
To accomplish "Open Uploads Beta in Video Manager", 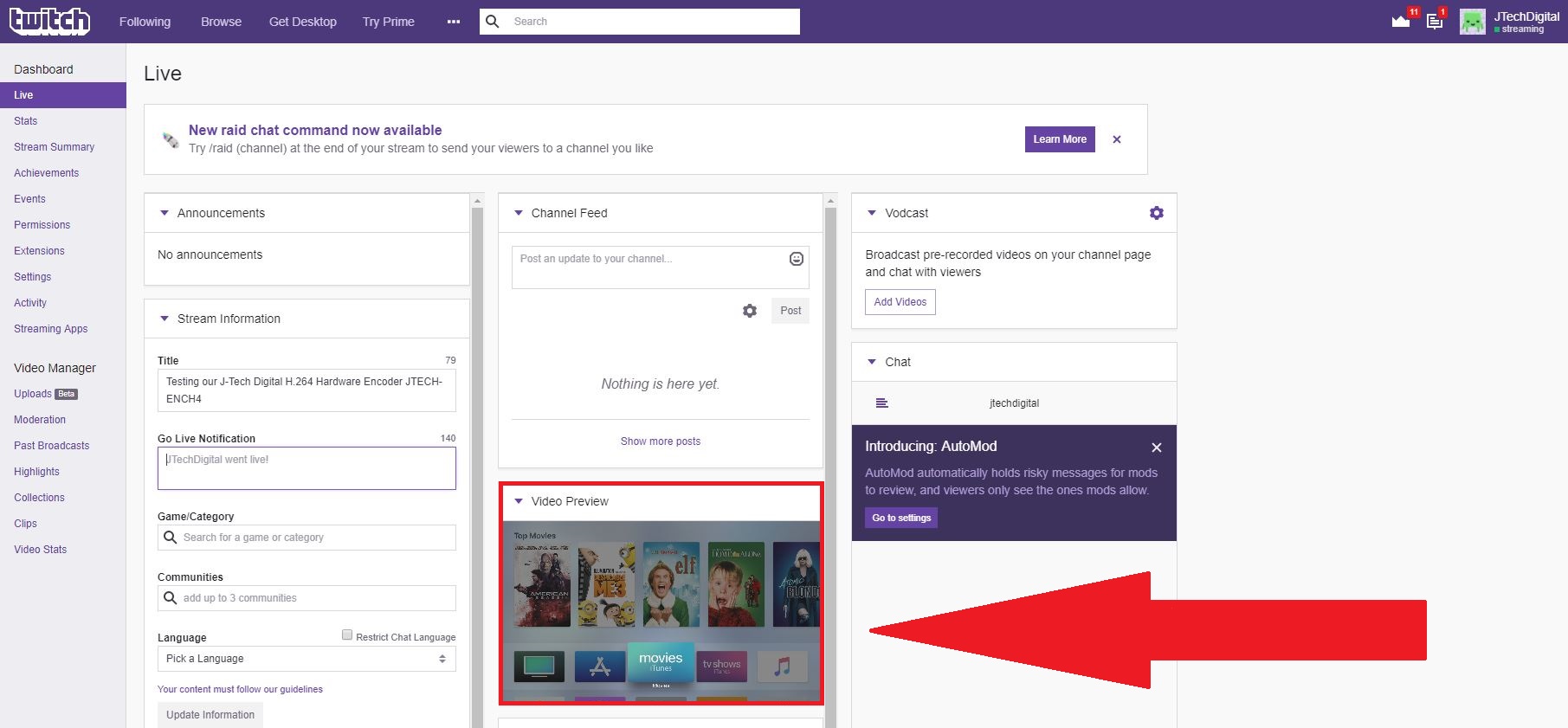I will pos(46,394).
